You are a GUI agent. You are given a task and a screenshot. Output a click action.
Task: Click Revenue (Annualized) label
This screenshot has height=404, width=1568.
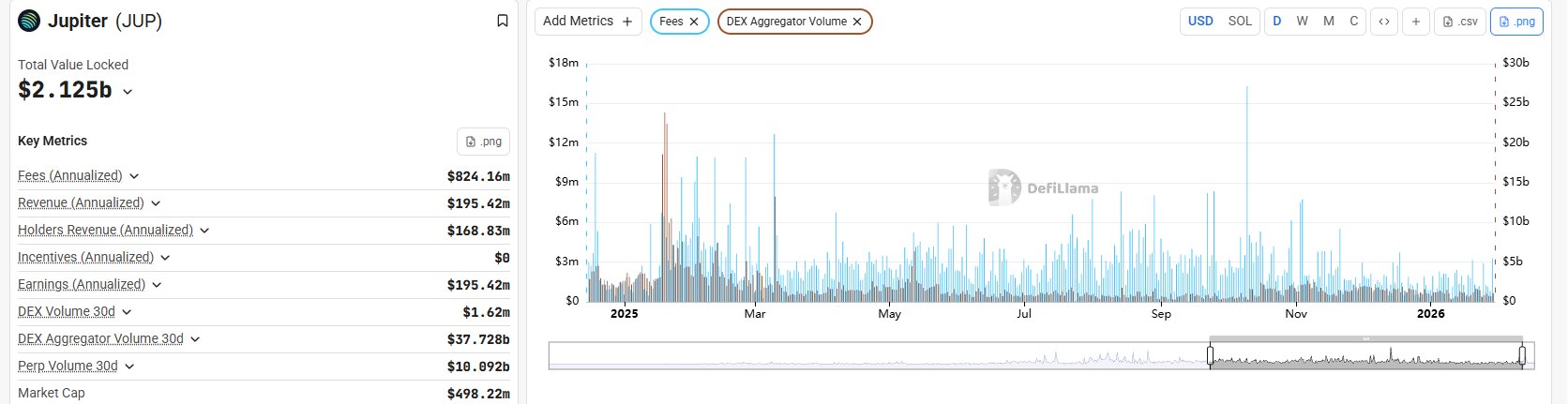click(x=81, y=203)
